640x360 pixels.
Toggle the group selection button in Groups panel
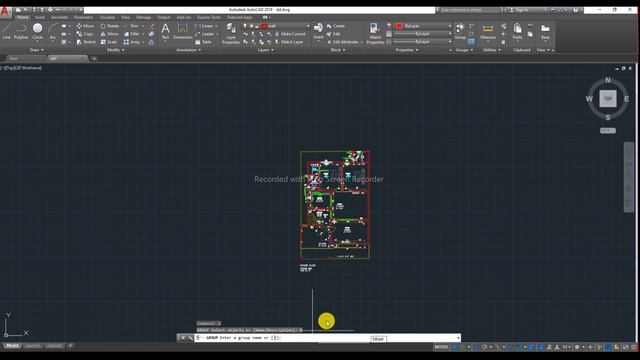pyautogui.click(x=471, y=42)
